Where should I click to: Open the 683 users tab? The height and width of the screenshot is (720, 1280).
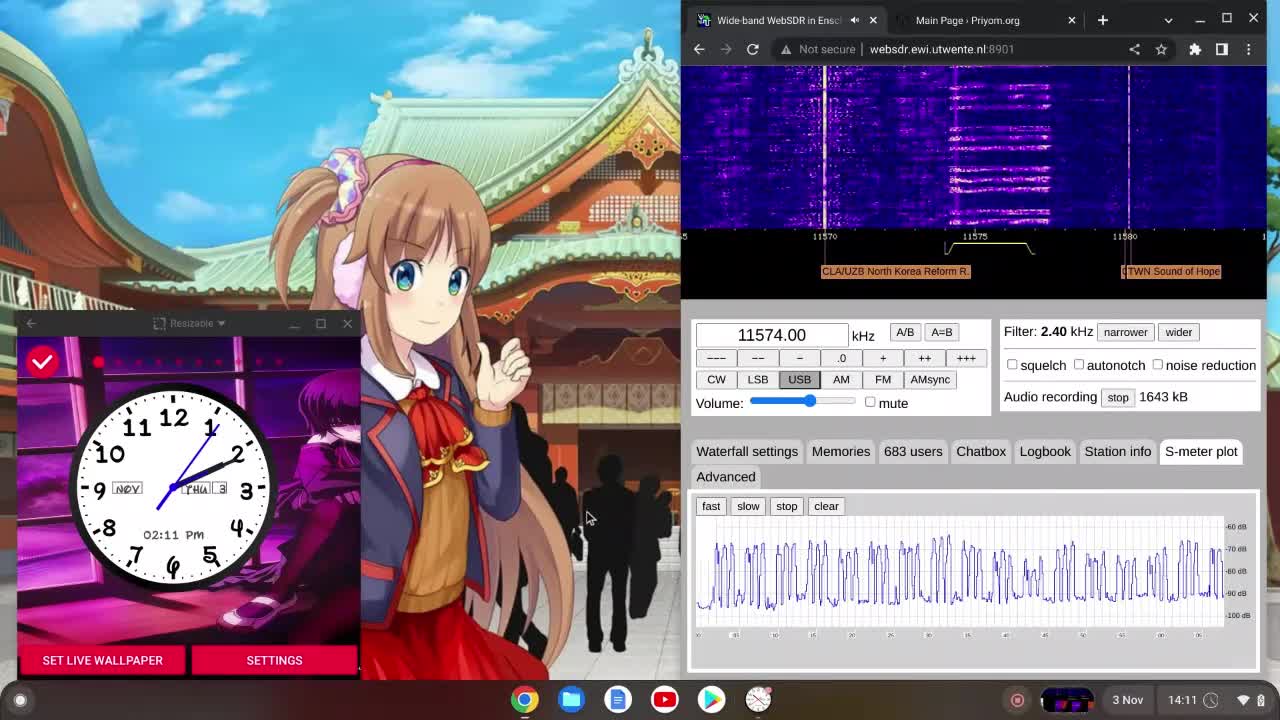tap(913, 451)
